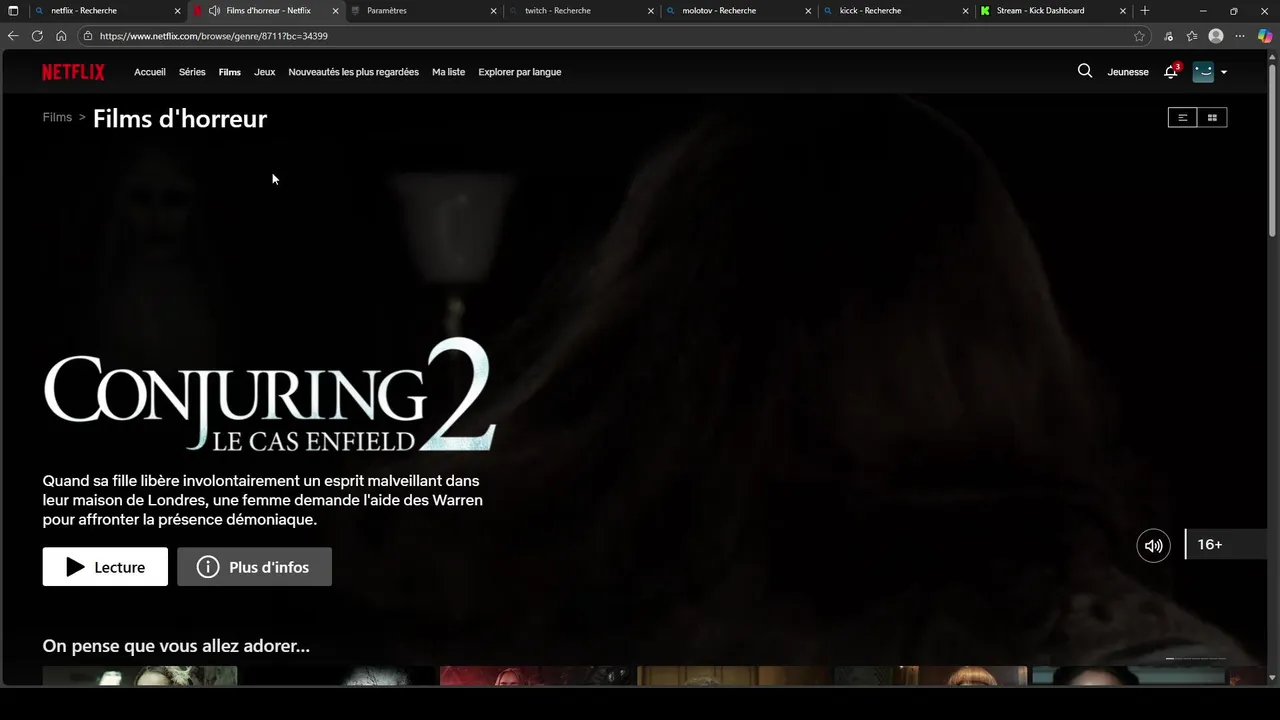Open a new browser tab

tap(1145, 11)
